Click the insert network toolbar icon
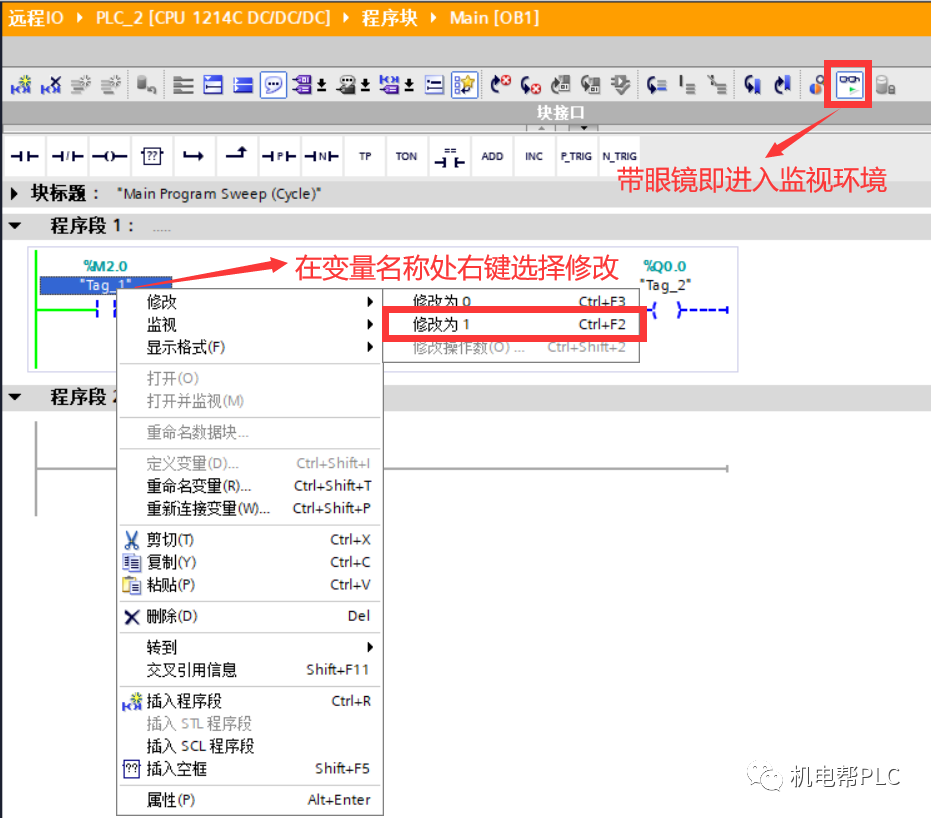The image size is (931, 818). pyautogui.click(x=21, y=85)
